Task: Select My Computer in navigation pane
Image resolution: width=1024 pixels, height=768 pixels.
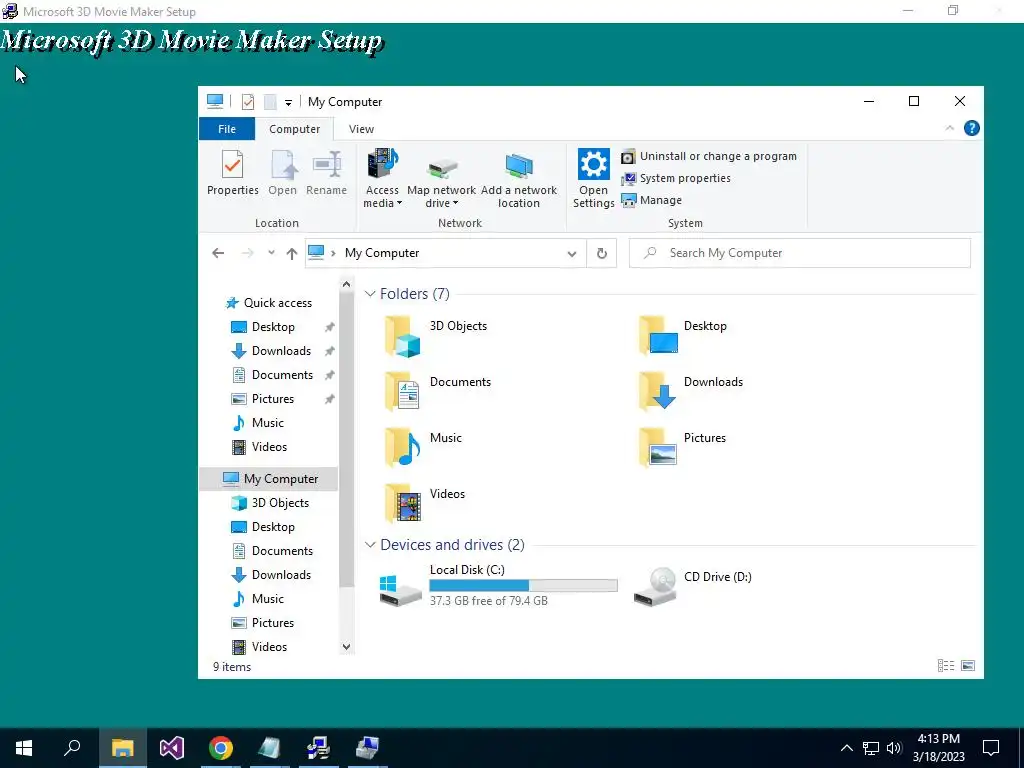Action: click(268, 479)
